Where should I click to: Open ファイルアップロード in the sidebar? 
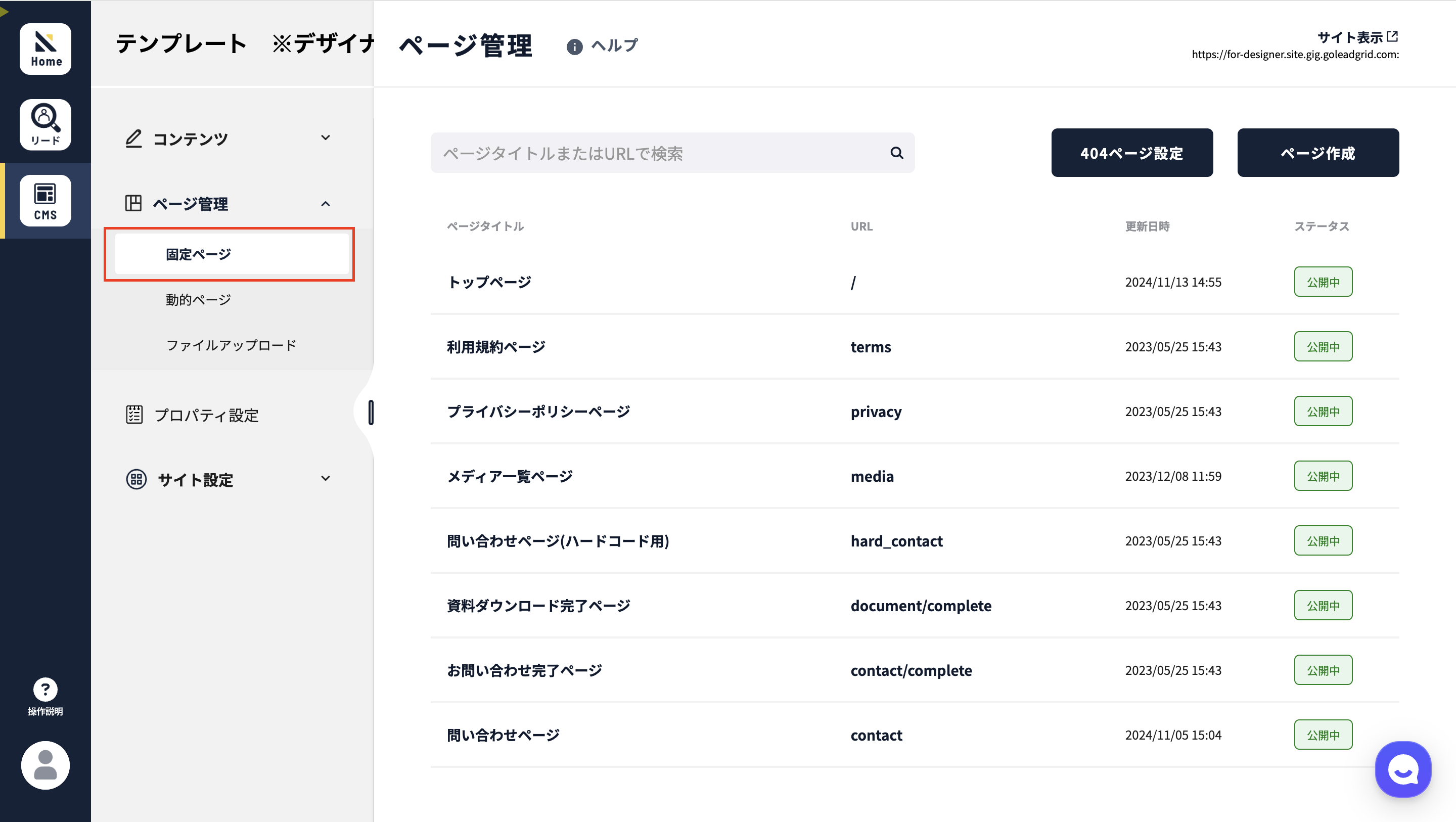[x=231, y=345]
